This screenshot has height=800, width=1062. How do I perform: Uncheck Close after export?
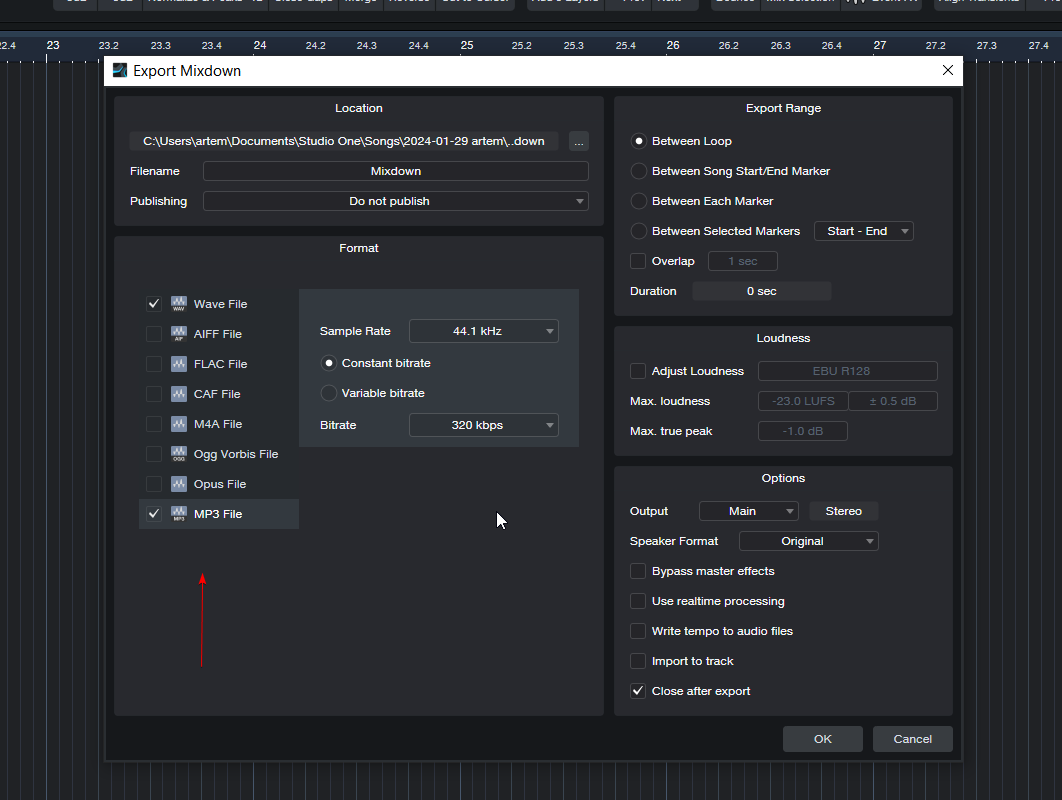tap(637, 691)
